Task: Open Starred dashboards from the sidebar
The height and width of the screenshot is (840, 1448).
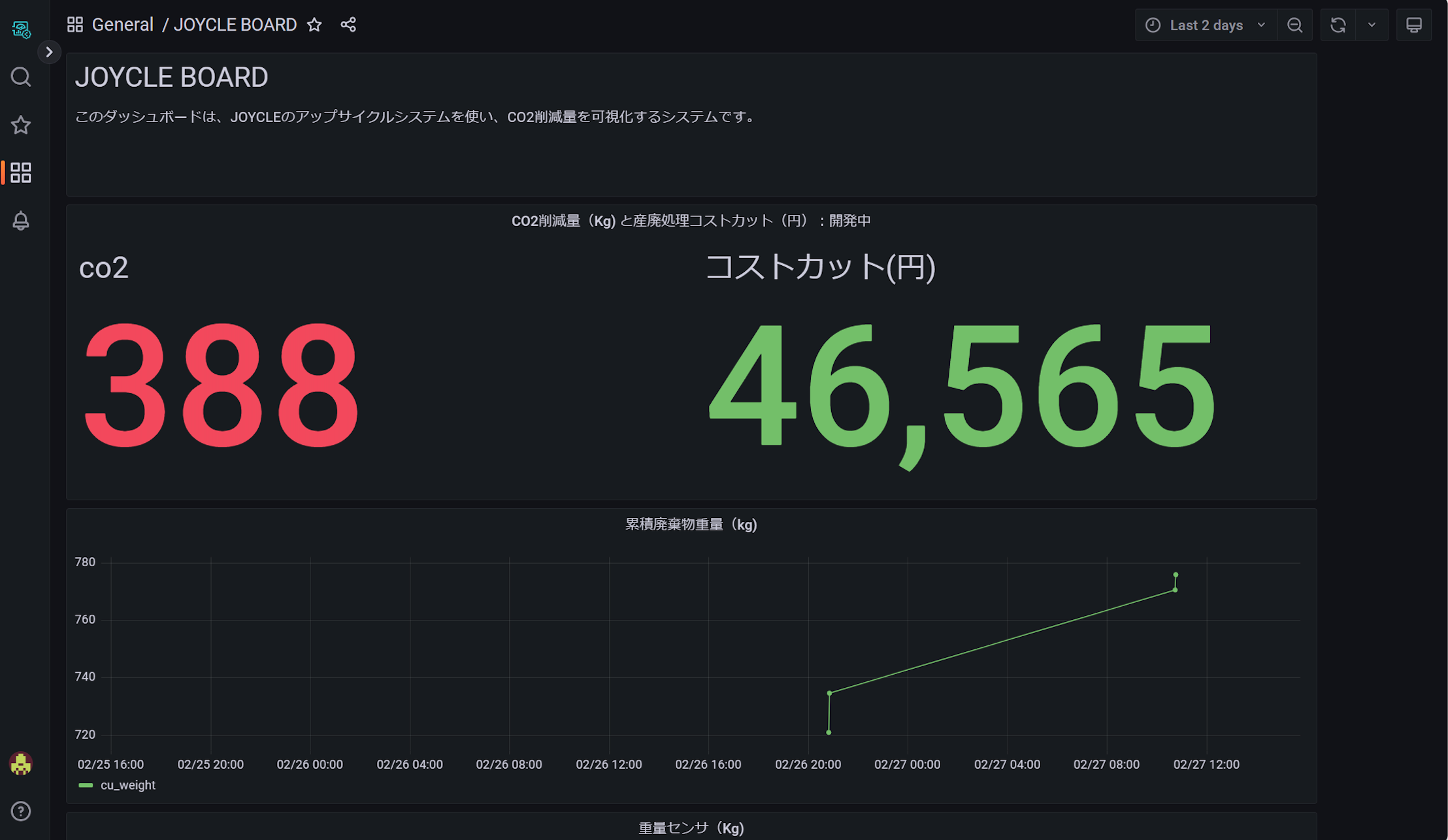Action: tap(21, 125)
